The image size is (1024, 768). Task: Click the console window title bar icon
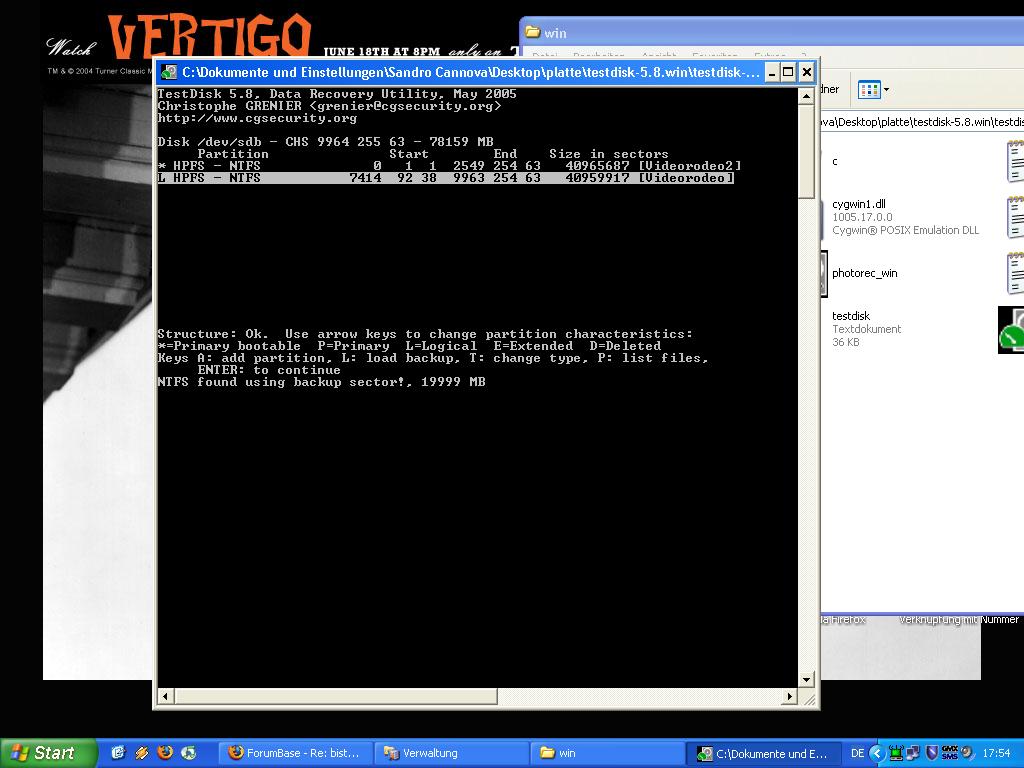(x=168, y=72)
